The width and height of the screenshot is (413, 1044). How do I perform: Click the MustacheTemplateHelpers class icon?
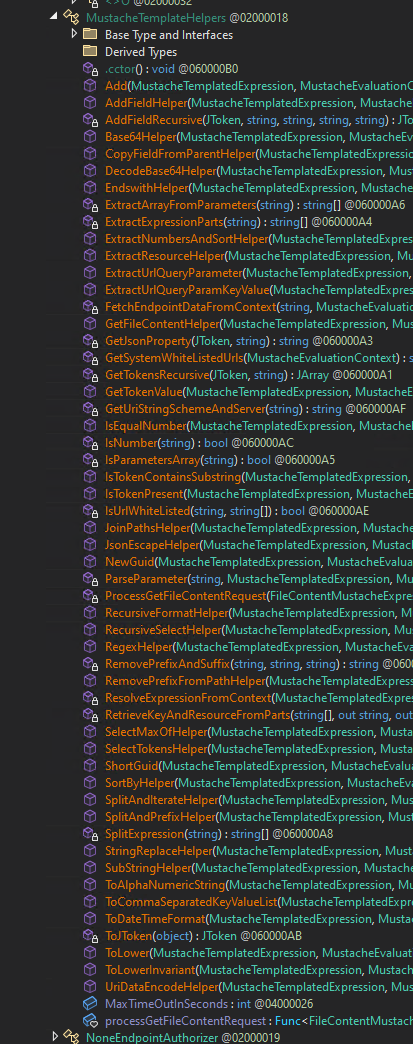pos(71,17)
